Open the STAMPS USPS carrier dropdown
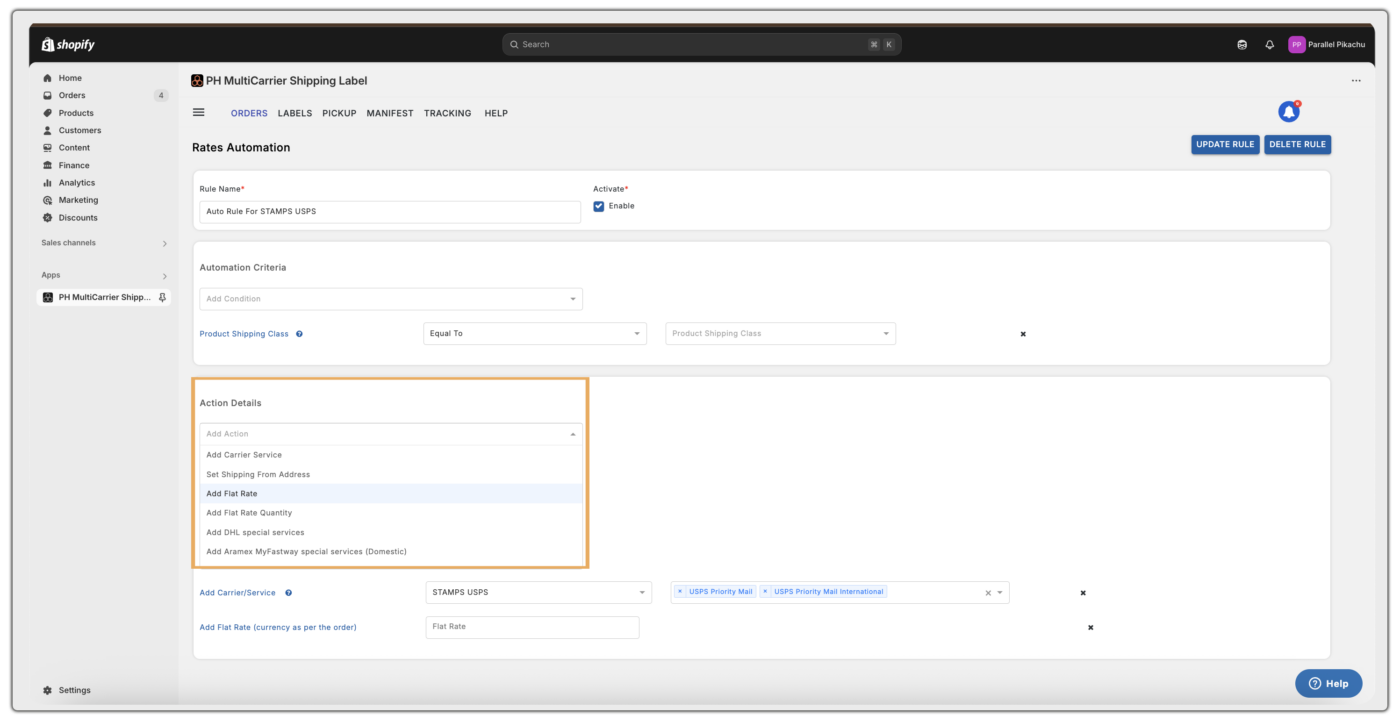The width and height of the screenshot is (1400, 722). coord(539,593)
